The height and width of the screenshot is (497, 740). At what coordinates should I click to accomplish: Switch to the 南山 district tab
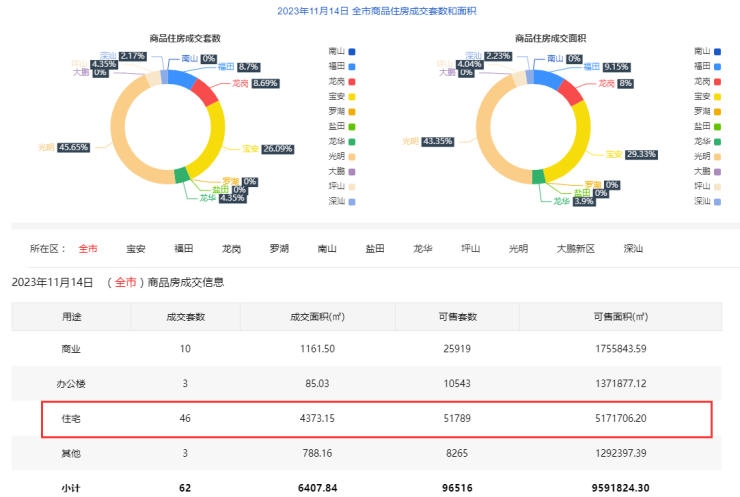coord(327,248)
